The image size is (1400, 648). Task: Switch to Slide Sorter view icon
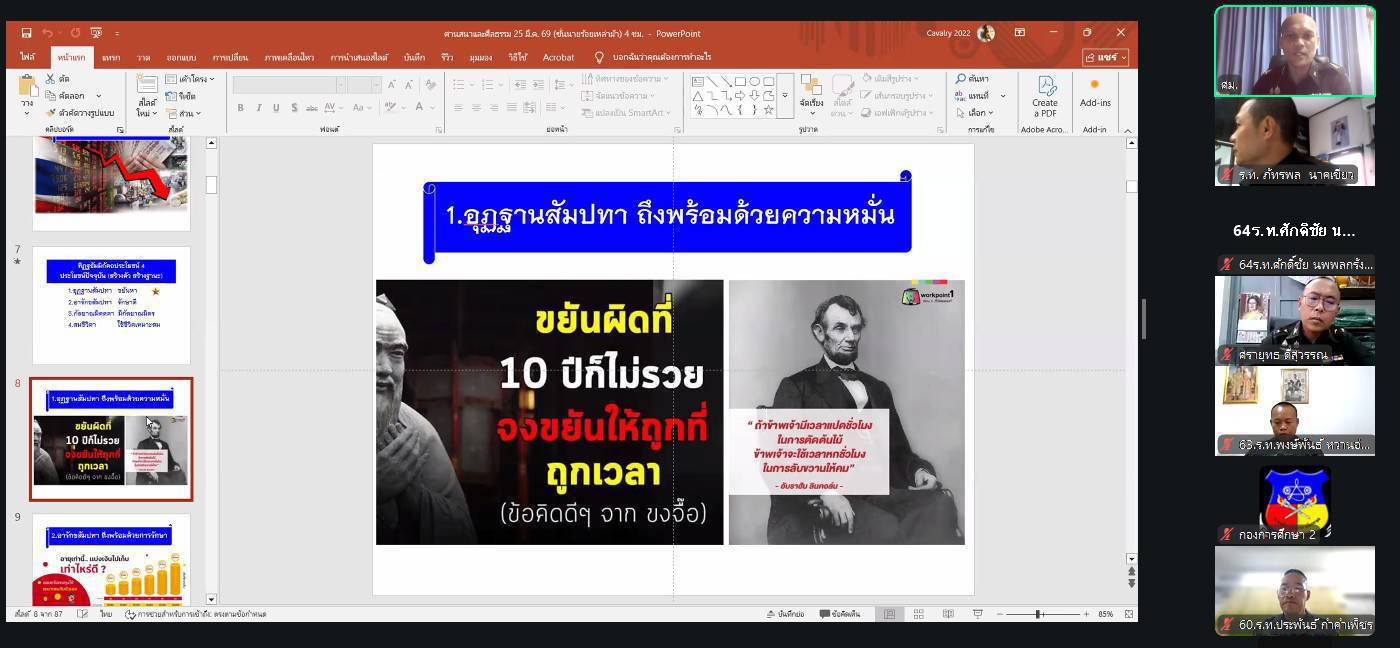918,614
